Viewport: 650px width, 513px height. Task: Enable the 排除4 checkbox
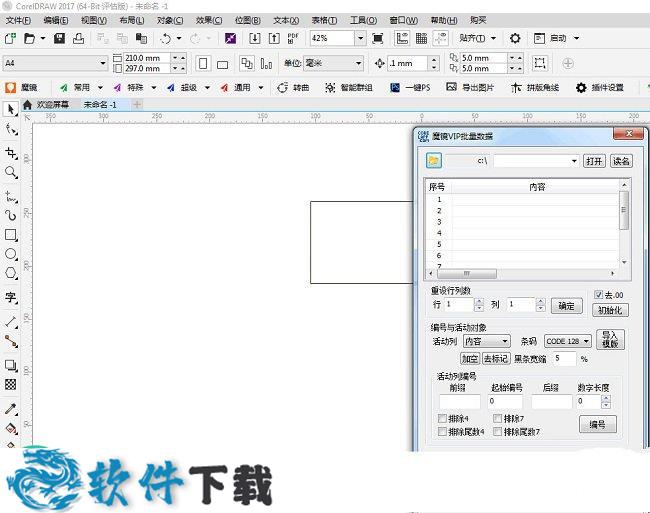click(x=442, y=418)
